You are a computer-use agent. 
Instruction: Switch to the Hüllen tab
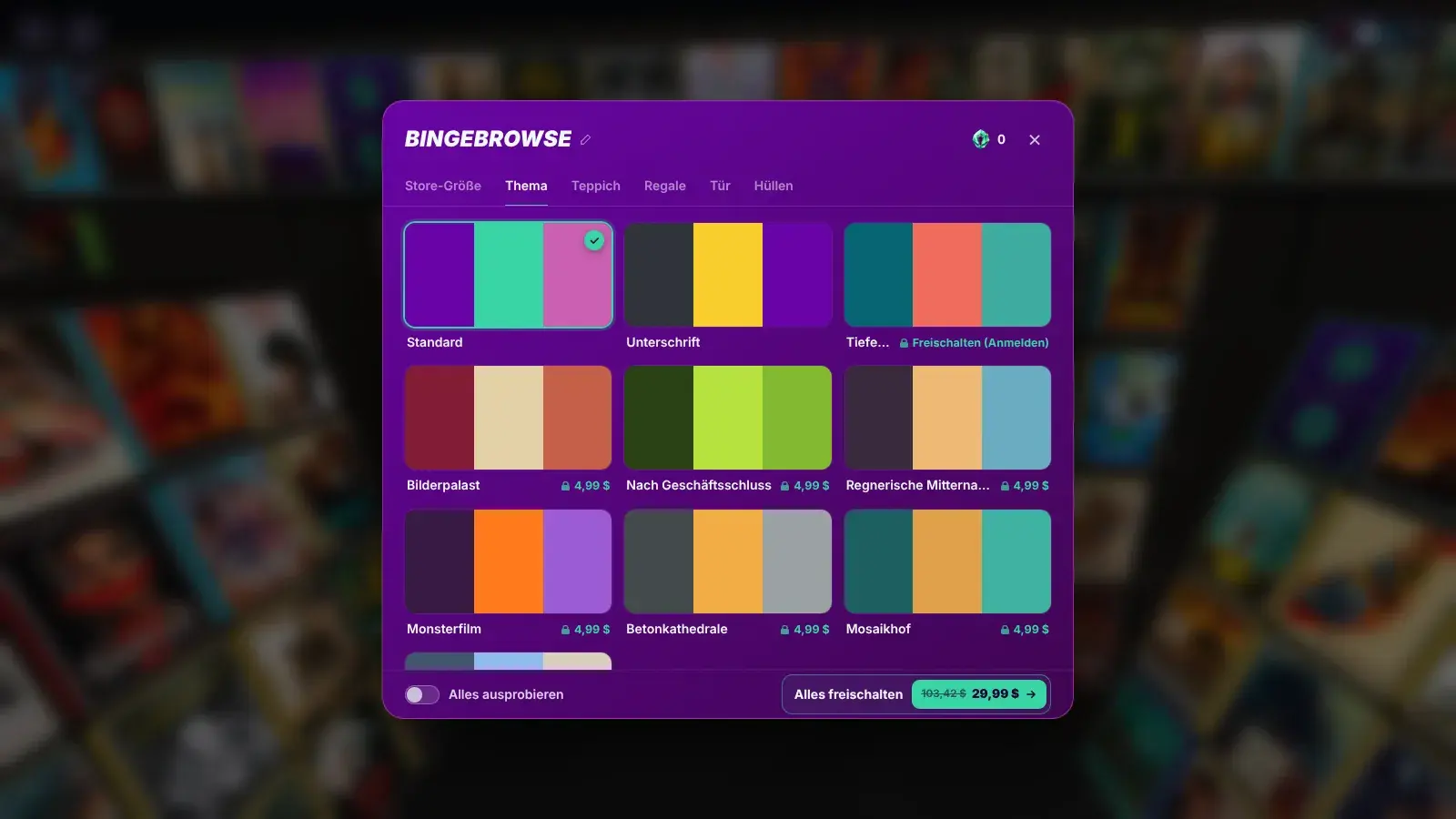coord(773,186)
